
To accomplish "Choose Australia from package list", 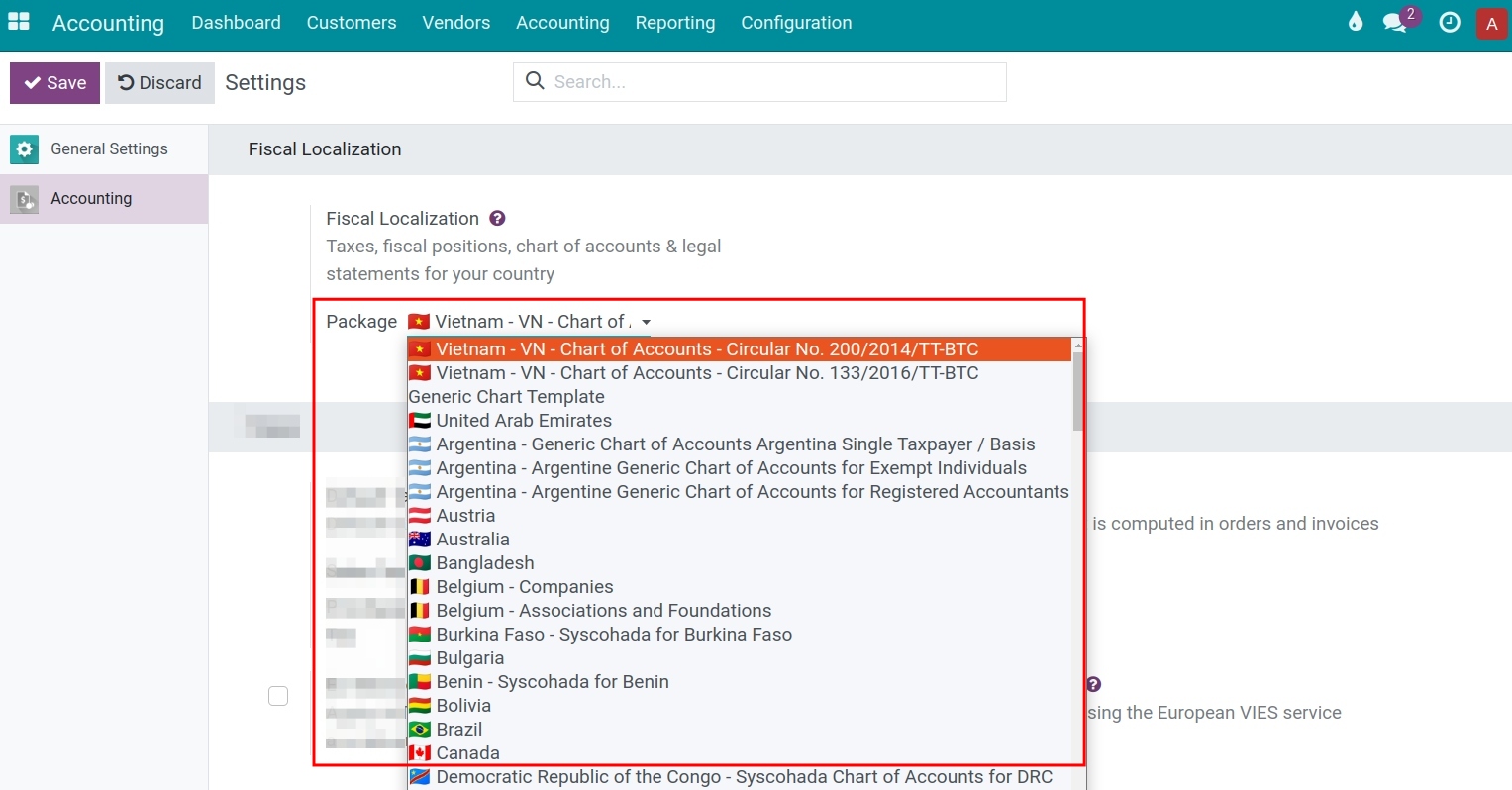I will (740, 540).
